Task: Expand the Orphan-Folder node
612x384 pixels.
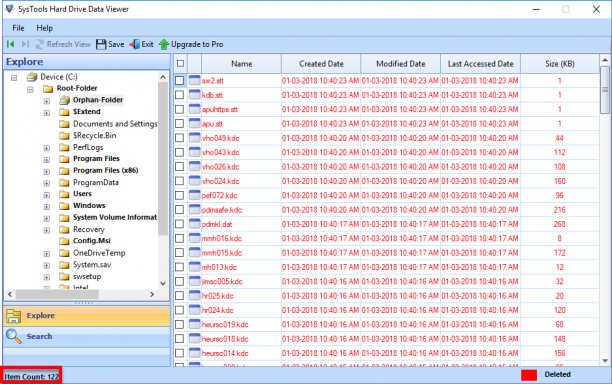Action: point(46,101)
